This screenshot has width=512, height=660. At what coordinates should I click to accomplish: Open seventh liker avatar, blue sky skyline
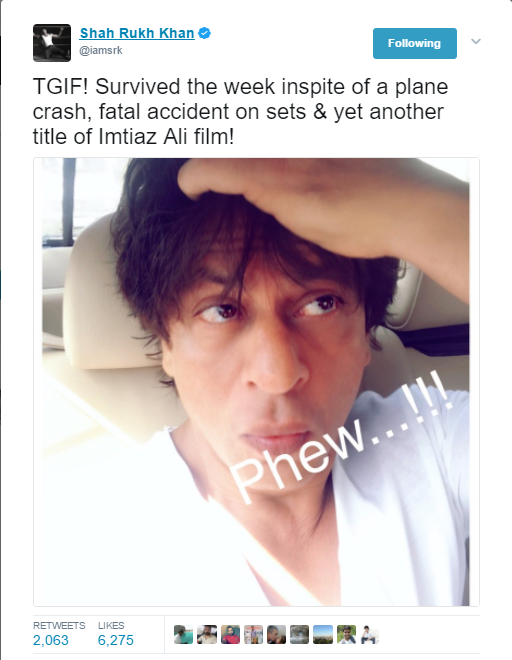323,634
